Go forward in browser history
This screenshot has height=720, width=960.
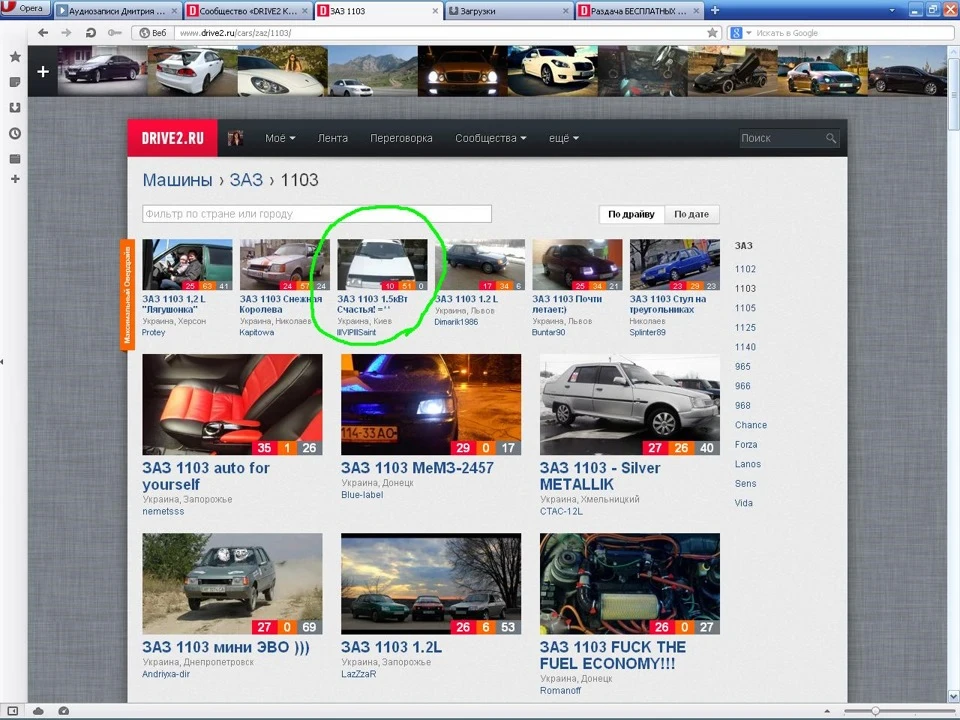[x=66, y=32]
